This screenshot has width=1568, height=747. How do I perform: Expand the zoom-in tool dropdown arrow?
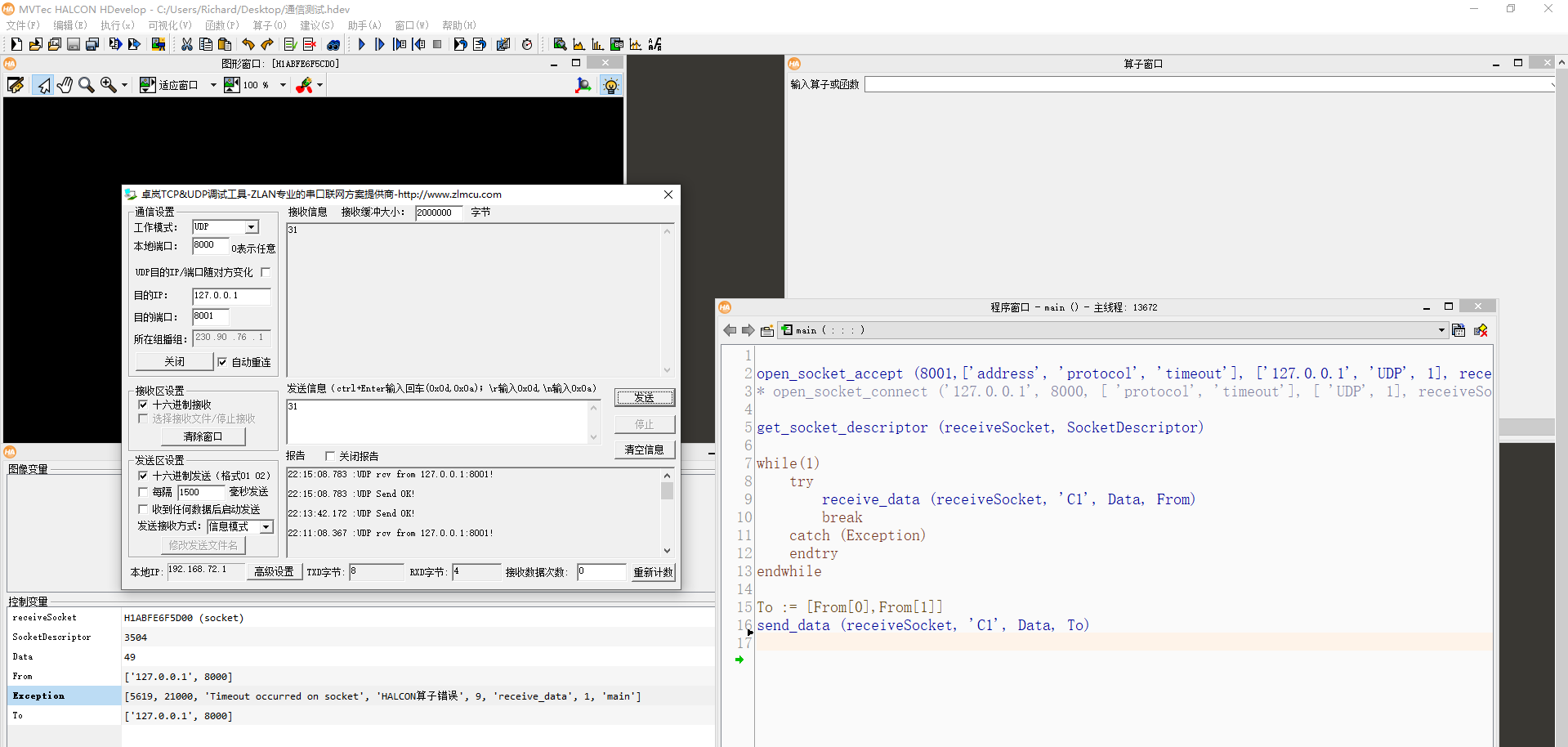[x=124, y=85]
